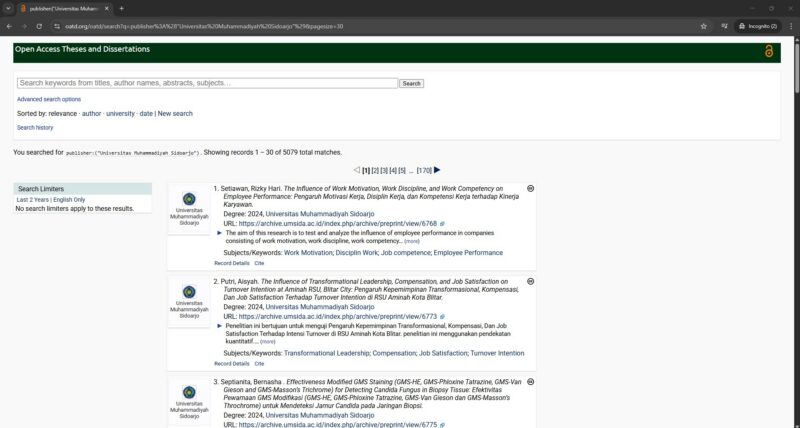Jump to page 170 of results
Viewport: 800px width, 428px height.
424,171
